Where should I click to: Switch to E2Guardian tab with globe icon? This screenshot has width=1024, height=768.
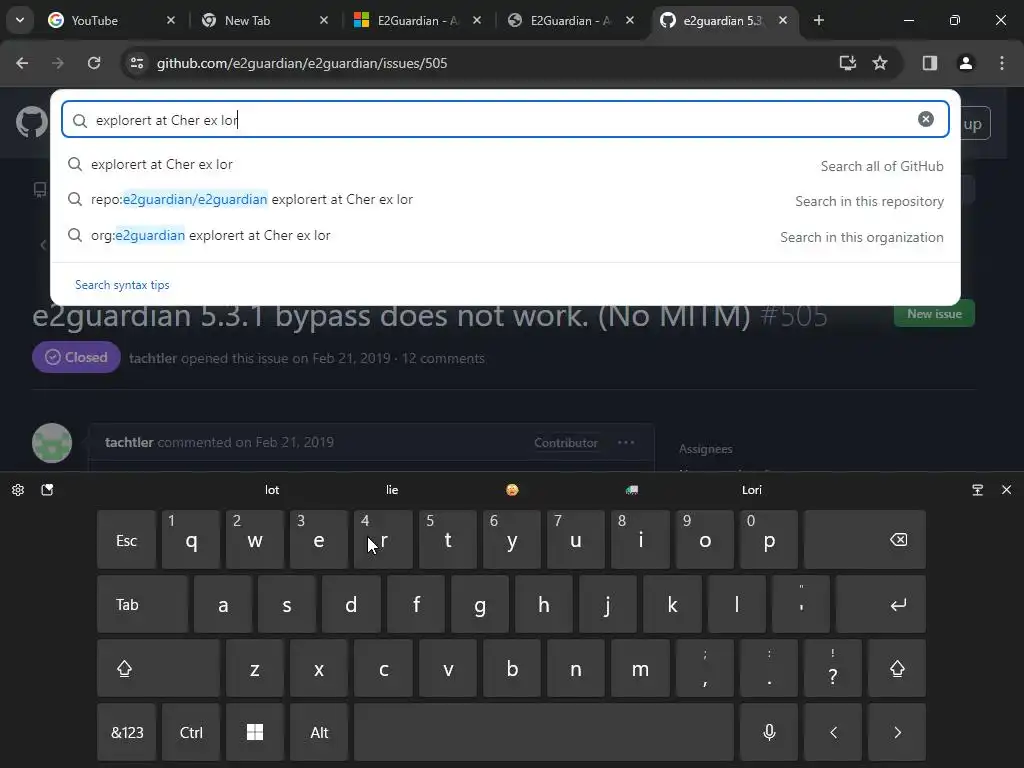click(571, 20)
